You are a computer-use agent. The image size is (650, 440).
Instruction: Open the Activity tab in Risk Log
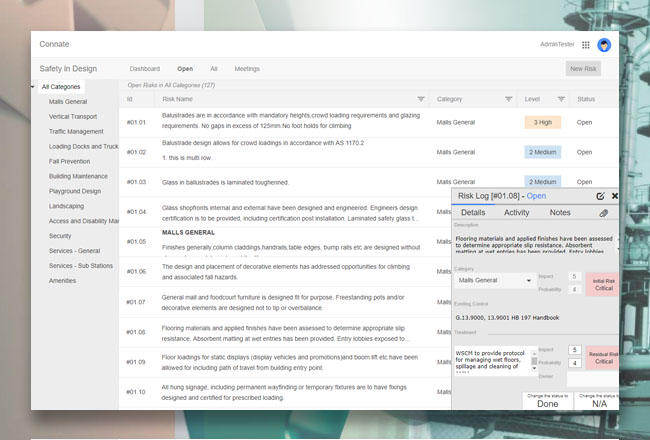[x=517, y=213]
